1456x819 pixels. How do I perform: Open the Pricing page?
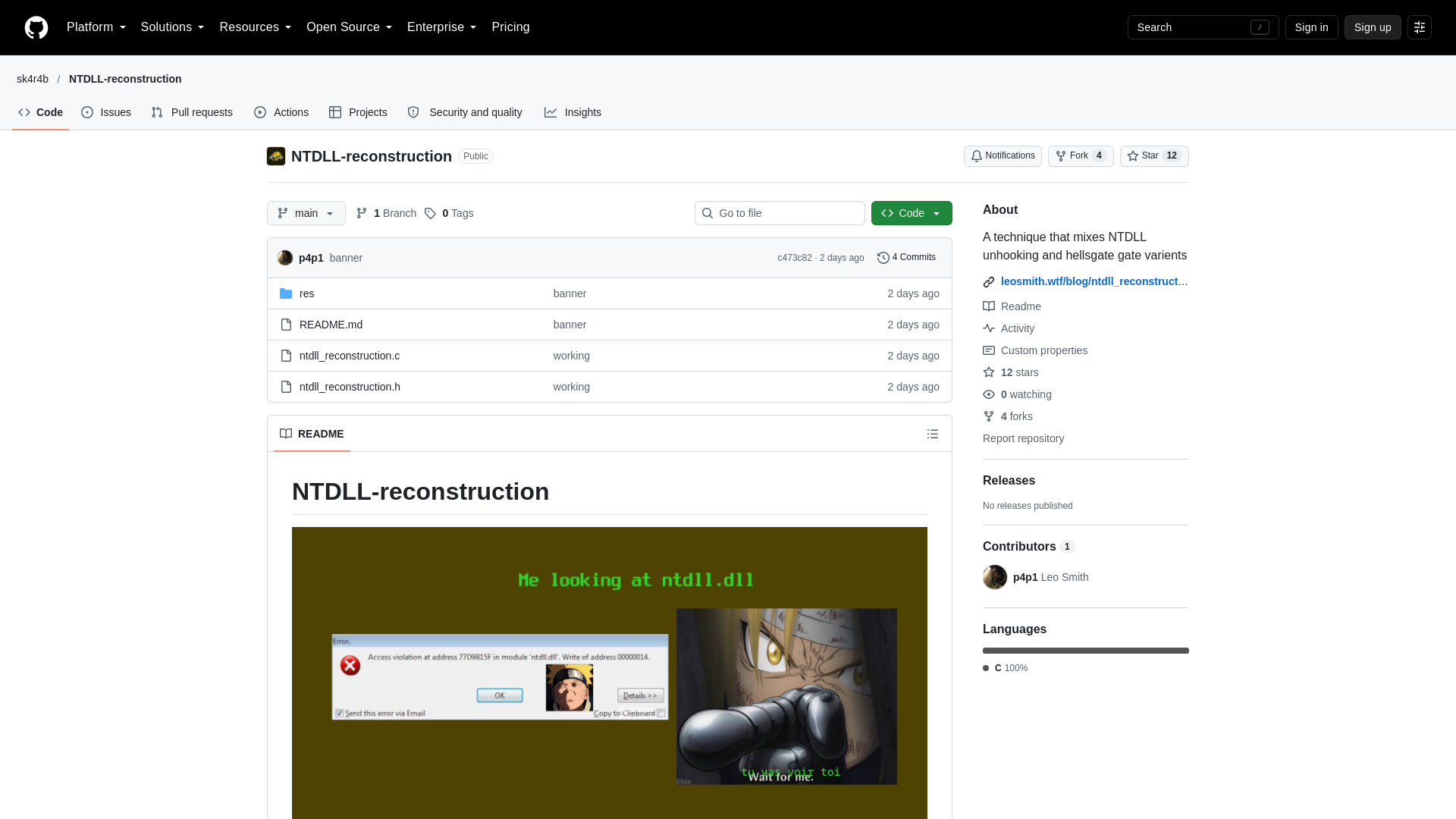point(510,27)
